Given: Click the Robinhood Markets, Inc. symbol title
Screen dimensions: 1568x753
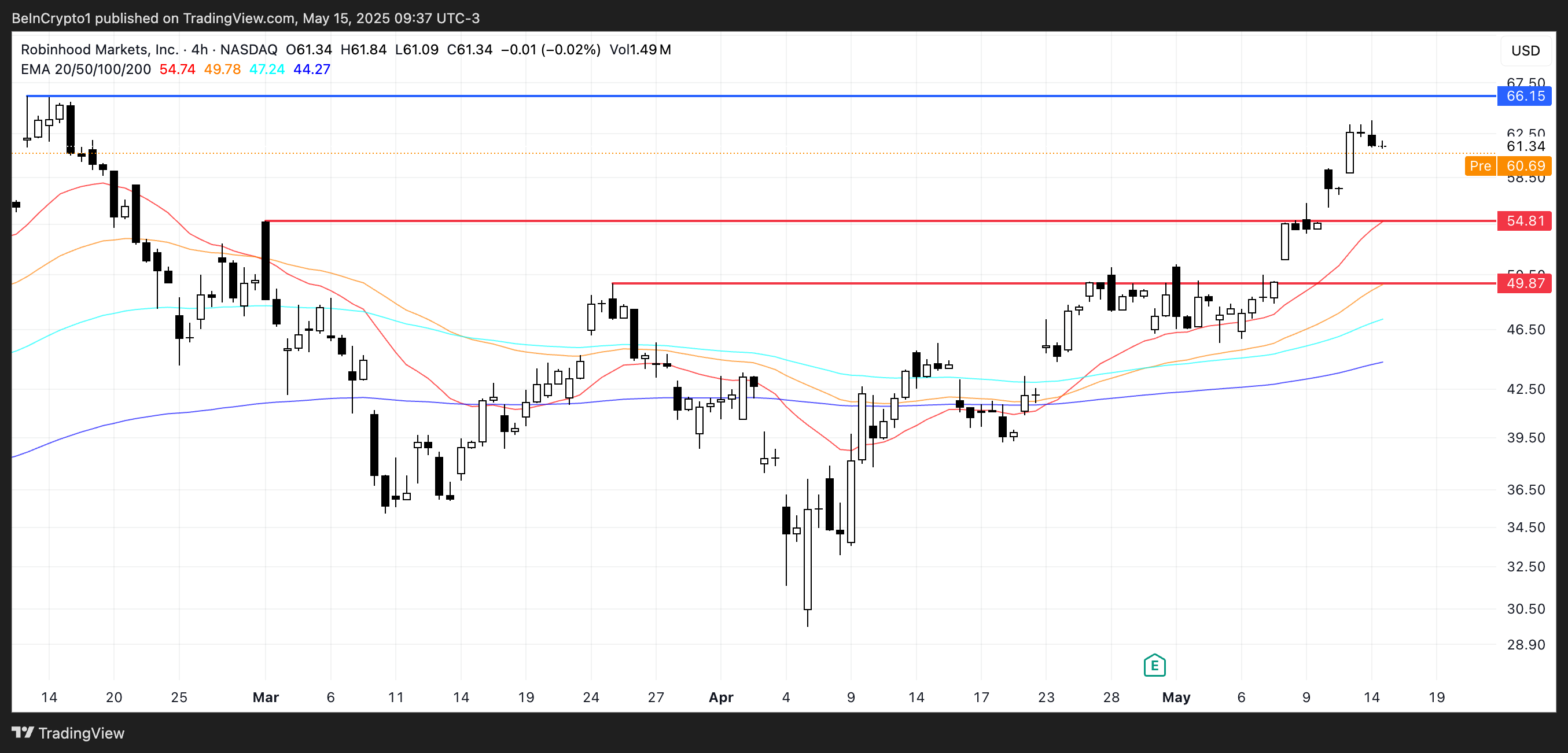Looking at the screenshot, I should 99,49.
